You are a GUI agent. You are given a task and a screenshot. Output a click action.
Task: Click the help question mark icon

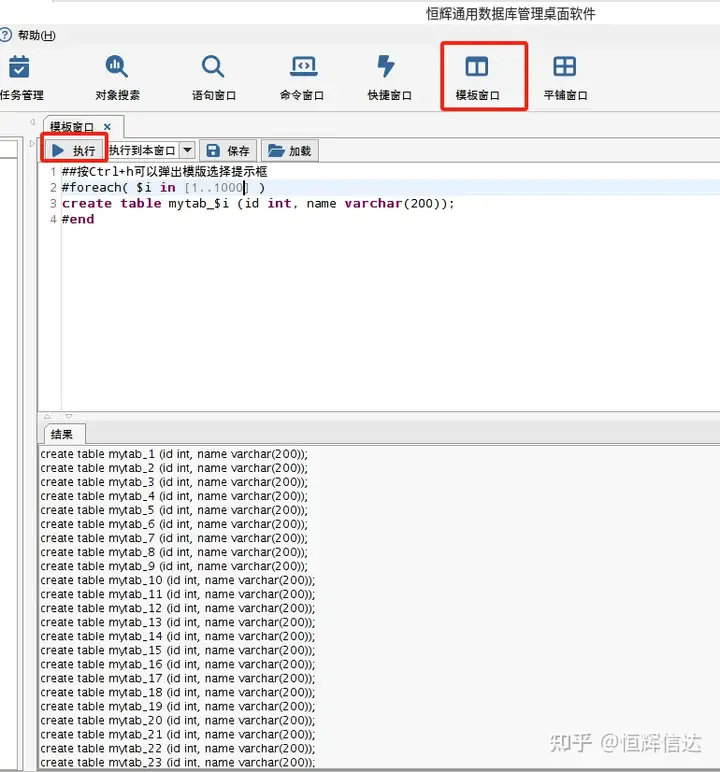click(5, 35)
